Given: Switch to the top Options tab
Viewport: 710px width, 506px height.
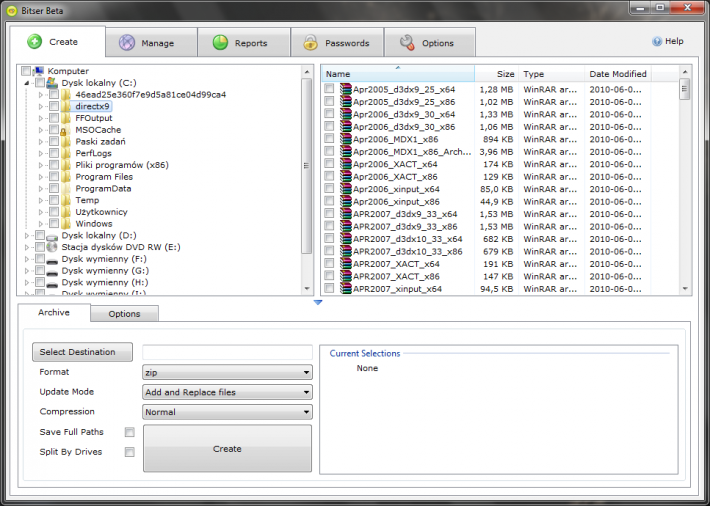Looking at the screenshot, I should pyautogui.click(x=430, y=43).
